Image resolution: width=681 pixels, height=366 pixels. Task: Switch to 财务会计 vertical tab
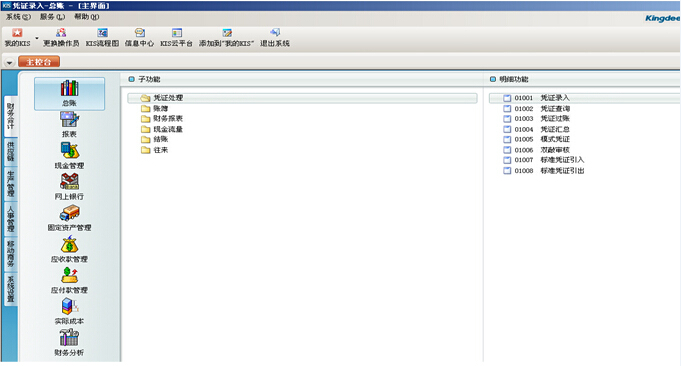10,116
